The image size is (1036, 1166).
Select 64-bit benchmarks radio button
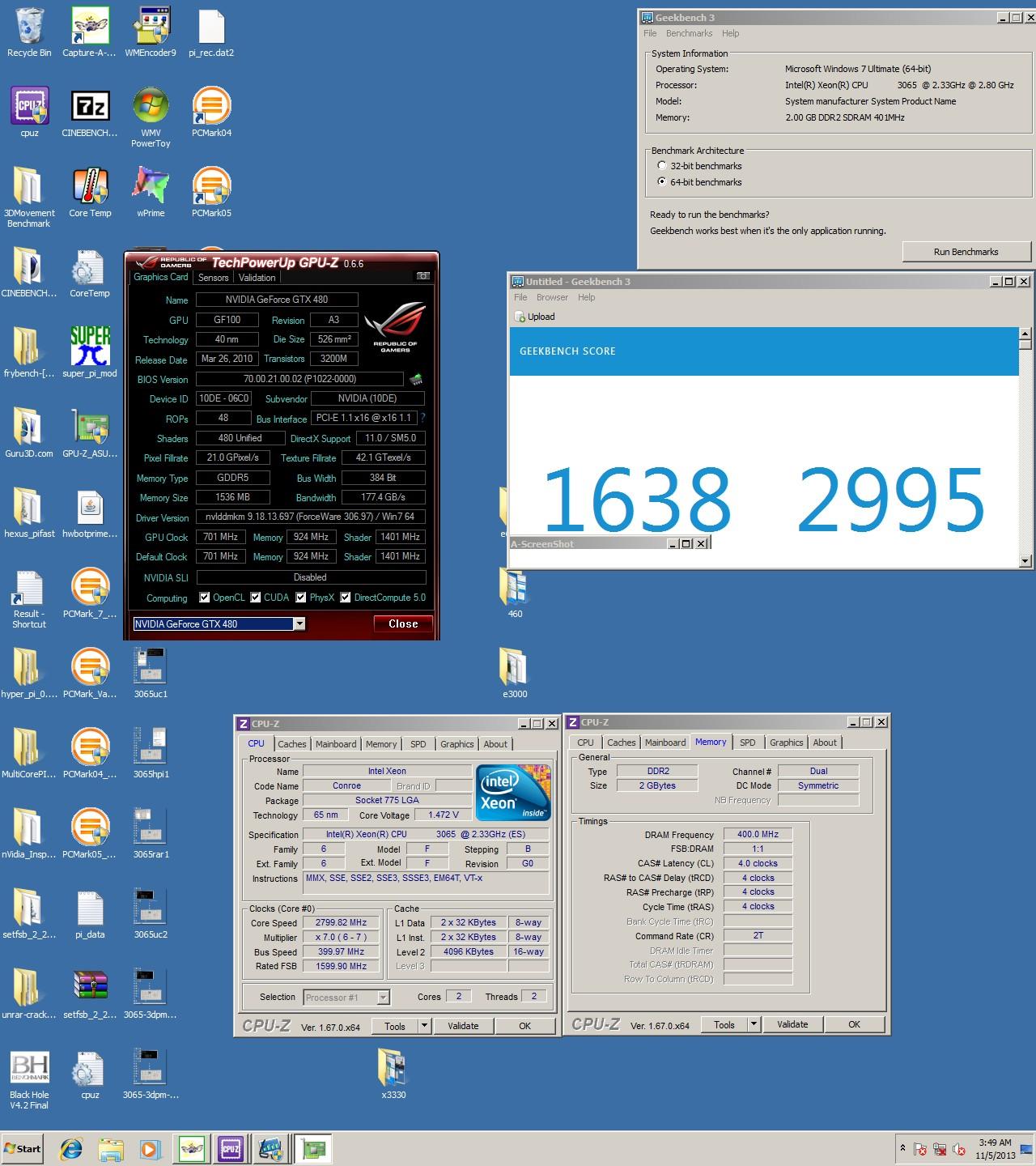coord(662,182)
